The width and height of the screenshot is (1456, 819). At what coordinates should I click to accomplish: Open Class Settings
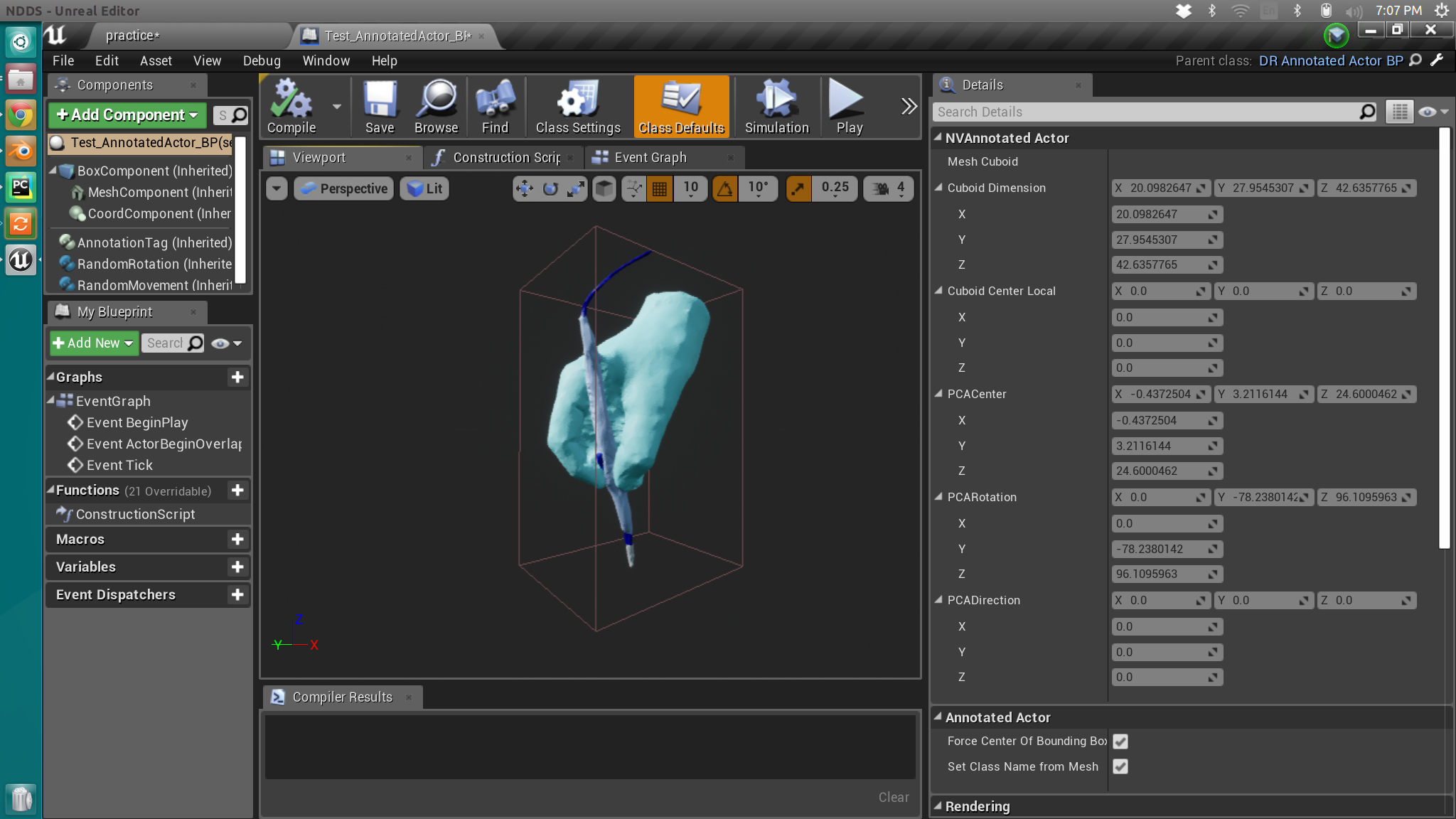tap(577, 107)
